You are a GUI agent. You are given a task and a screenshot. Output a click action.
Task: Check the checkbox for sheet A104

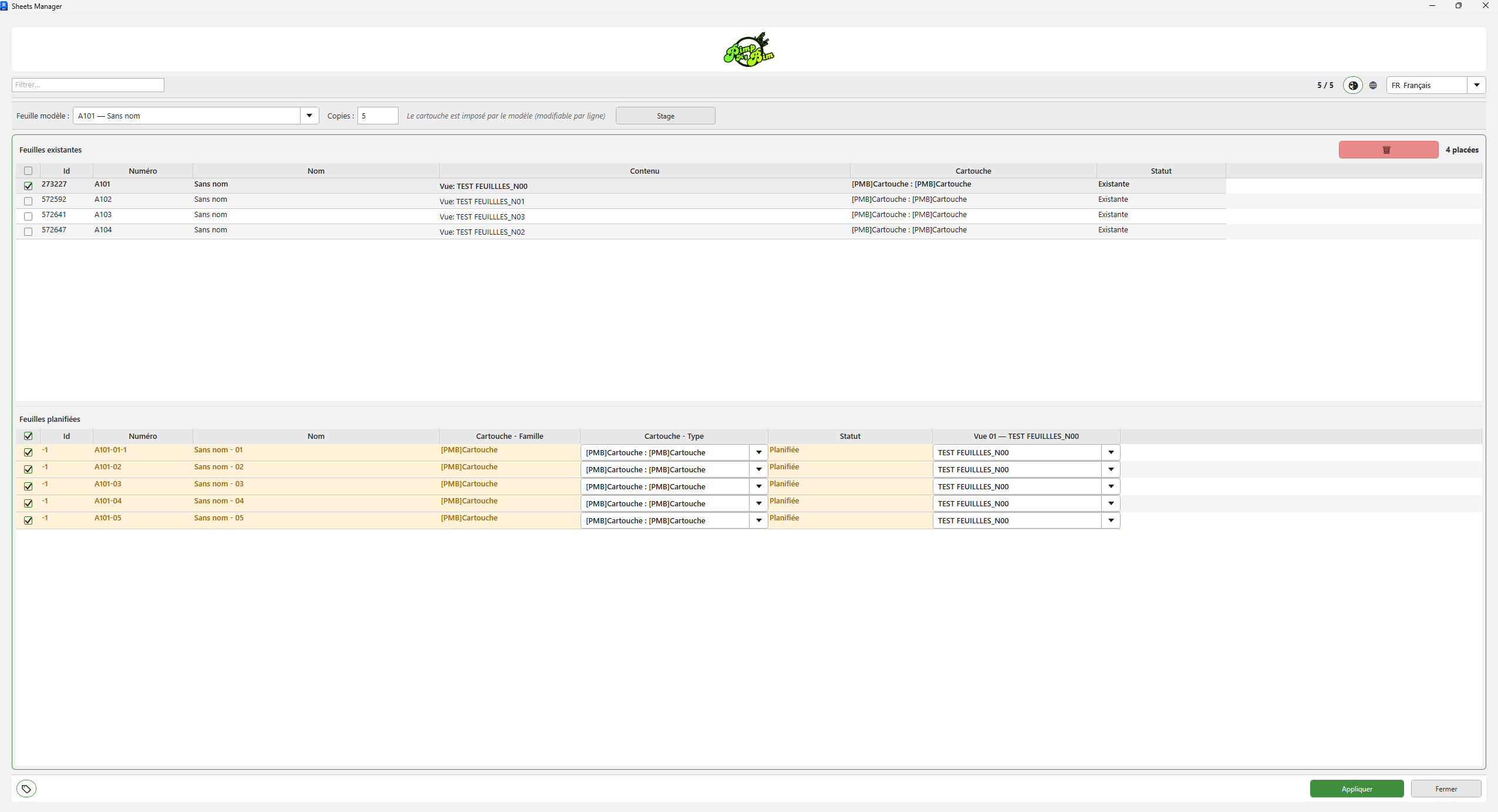click(x=28, y=232)
